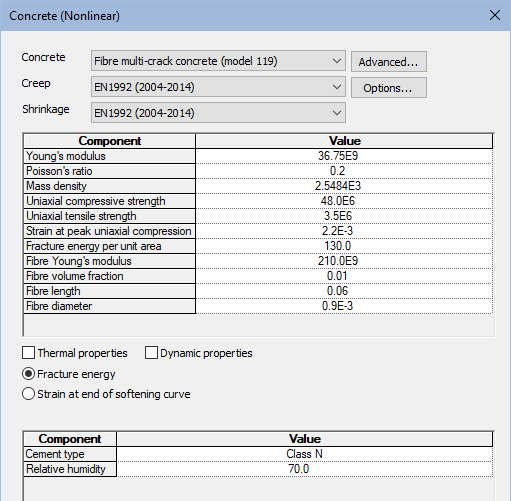This screenshot has width=511, height=501.
Task: Select the Uniaxial tensile strength value
Action: [344, 216]
